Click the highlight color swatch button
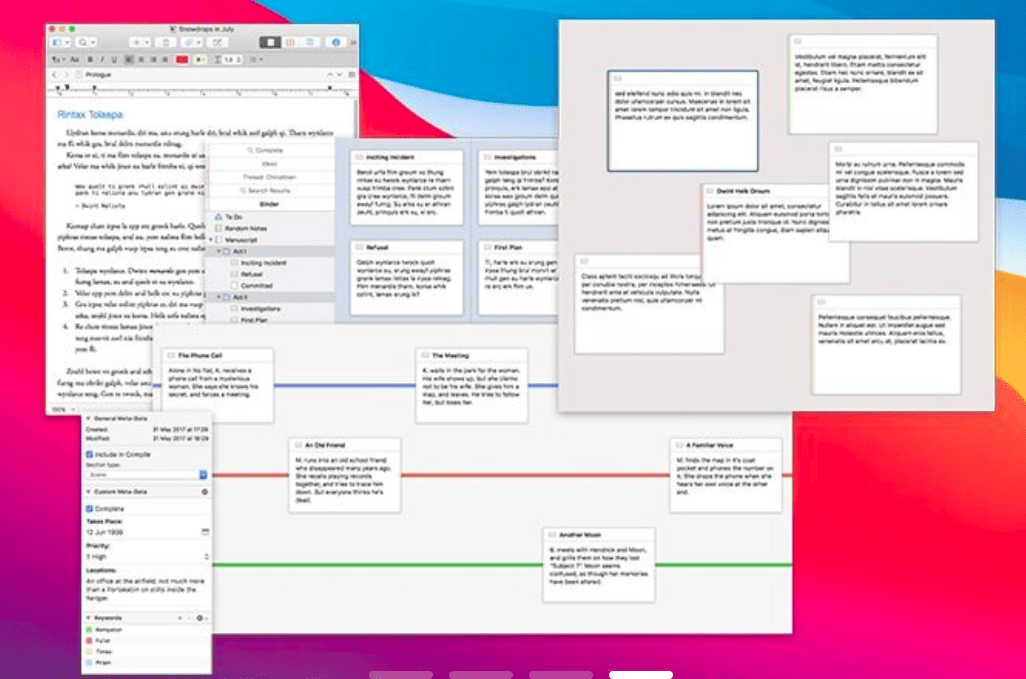 click(x=200, y=60)
